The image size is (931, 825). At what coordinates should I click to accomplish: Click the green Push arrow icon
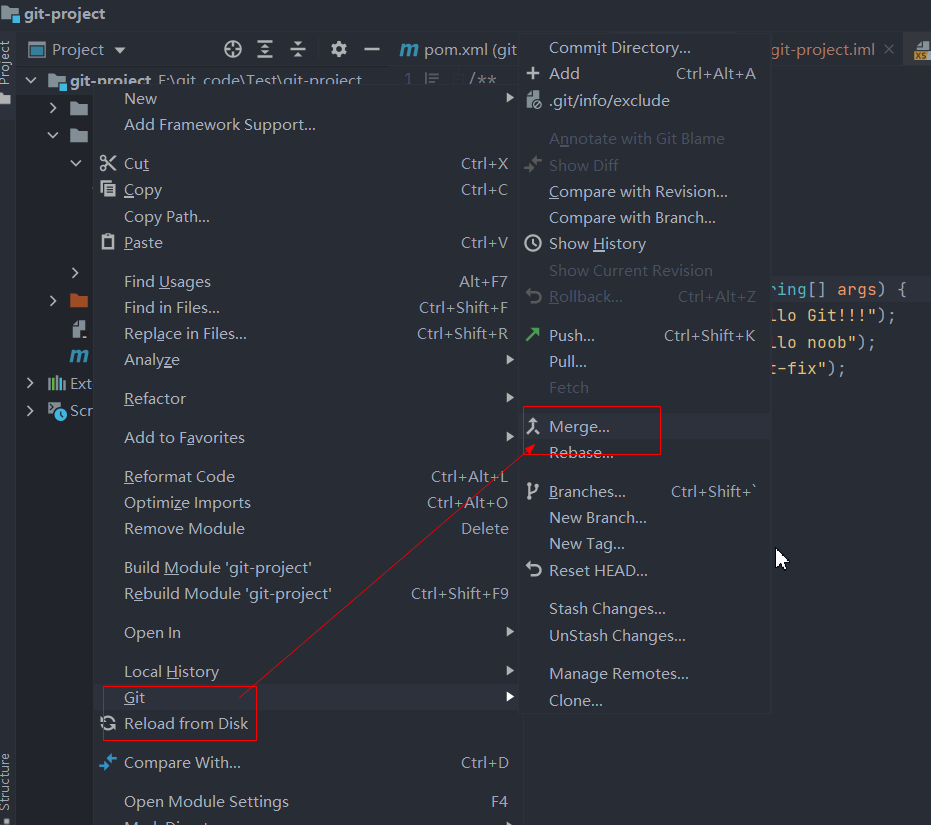click(533, 335)
